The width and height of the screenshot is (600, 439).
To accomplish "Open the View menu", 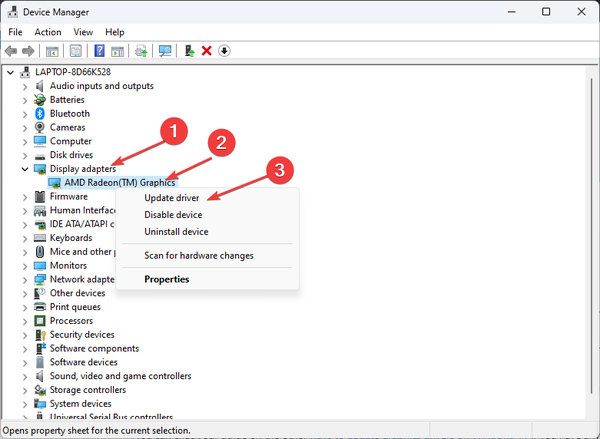I will coord(83,32).
